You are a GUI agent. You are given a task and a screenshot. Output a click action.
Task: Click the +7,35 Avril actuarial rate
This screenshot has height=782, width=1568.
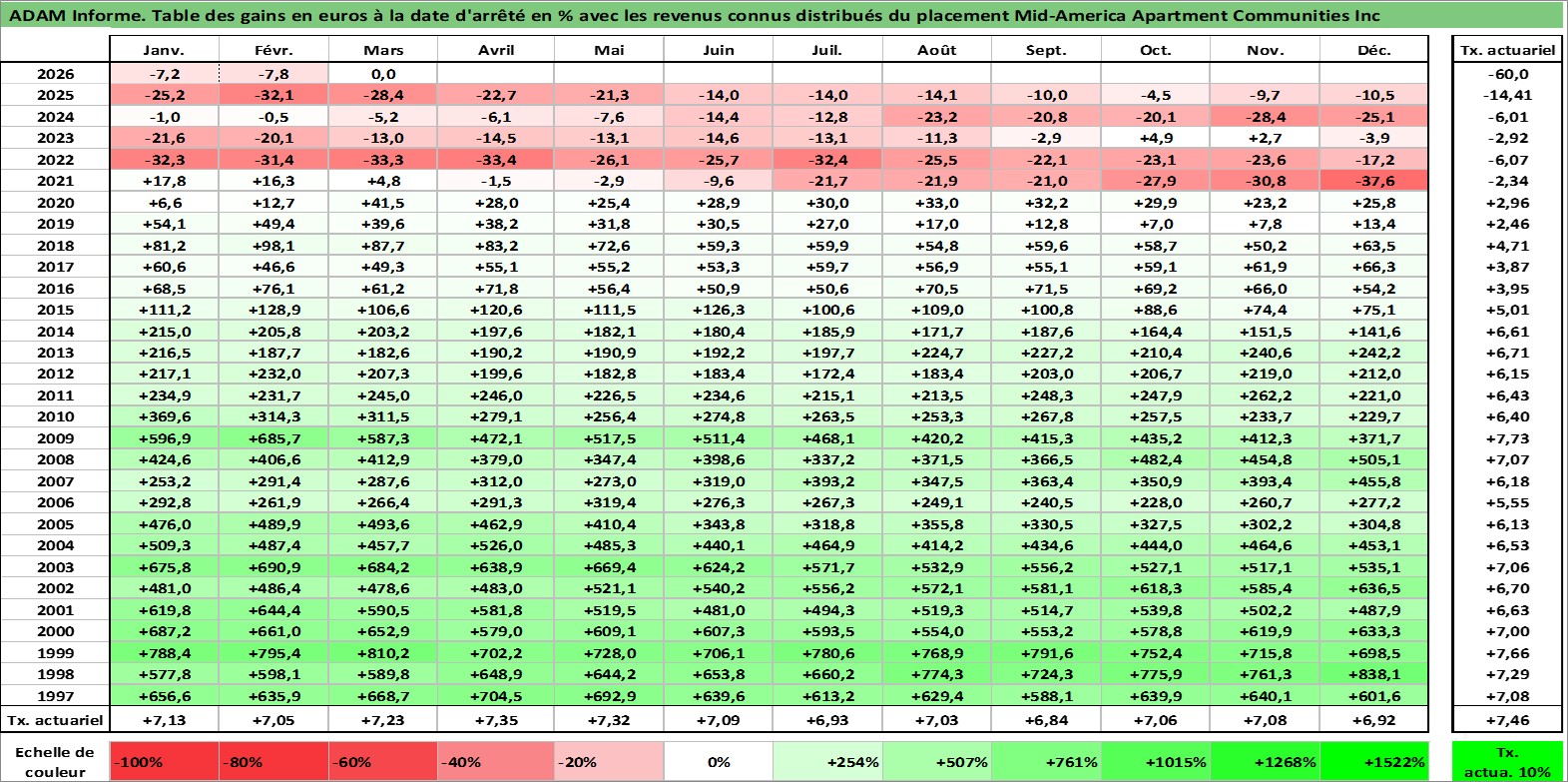point(496,719)
